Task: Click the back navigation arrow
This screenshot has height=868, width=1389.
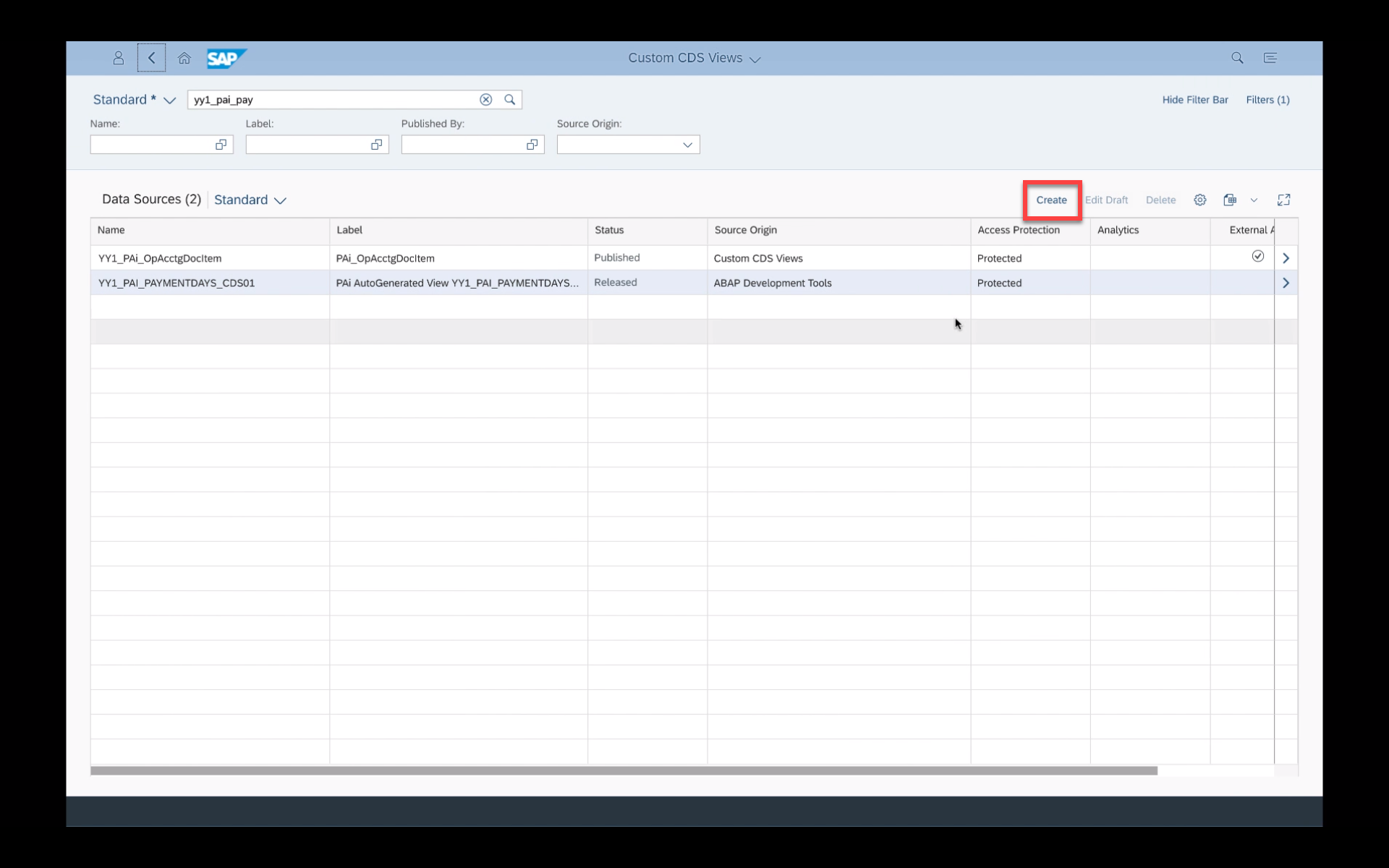Action: coord(151,58)
